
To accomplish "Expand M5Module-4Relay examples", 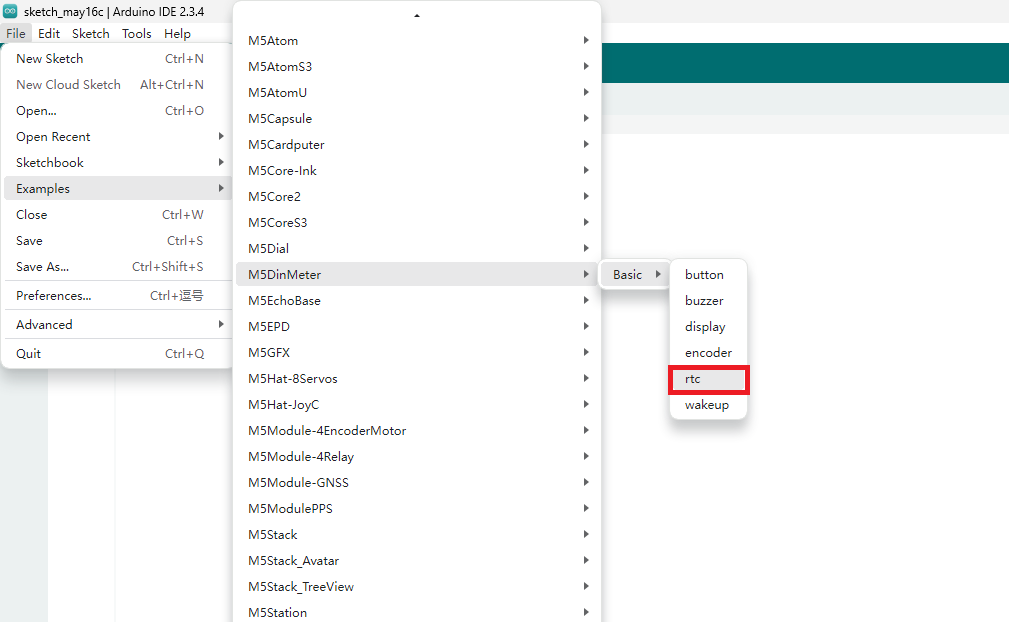I will pyautogui.click(x=417, y=456).
